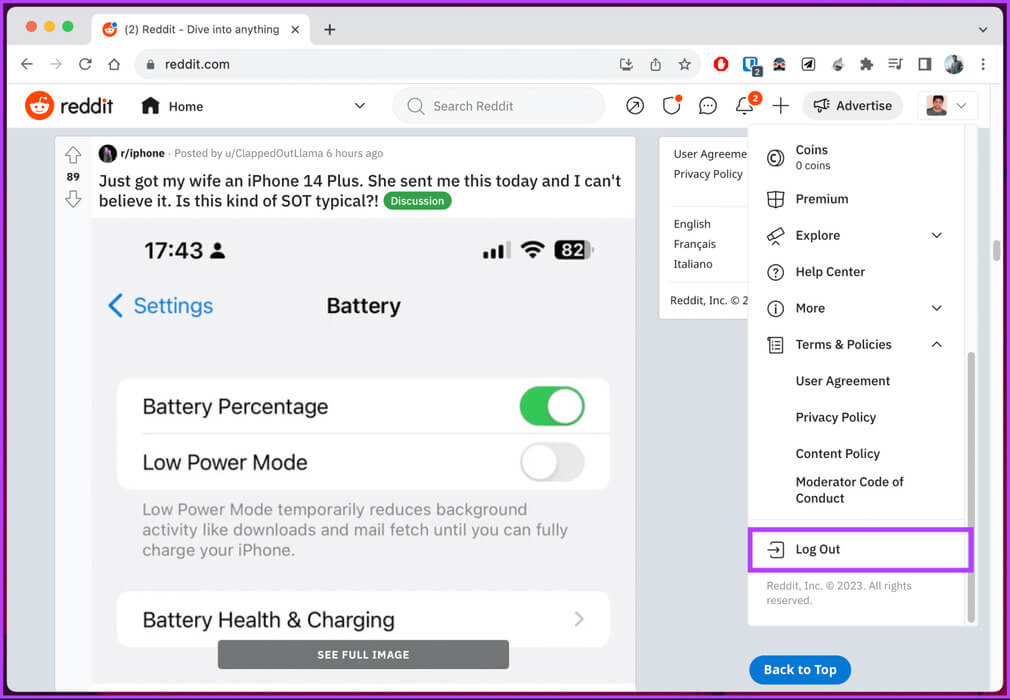1010x700 pixels.
Task: Open User Agreement in the user menu
Action: (x=842, y=381)
